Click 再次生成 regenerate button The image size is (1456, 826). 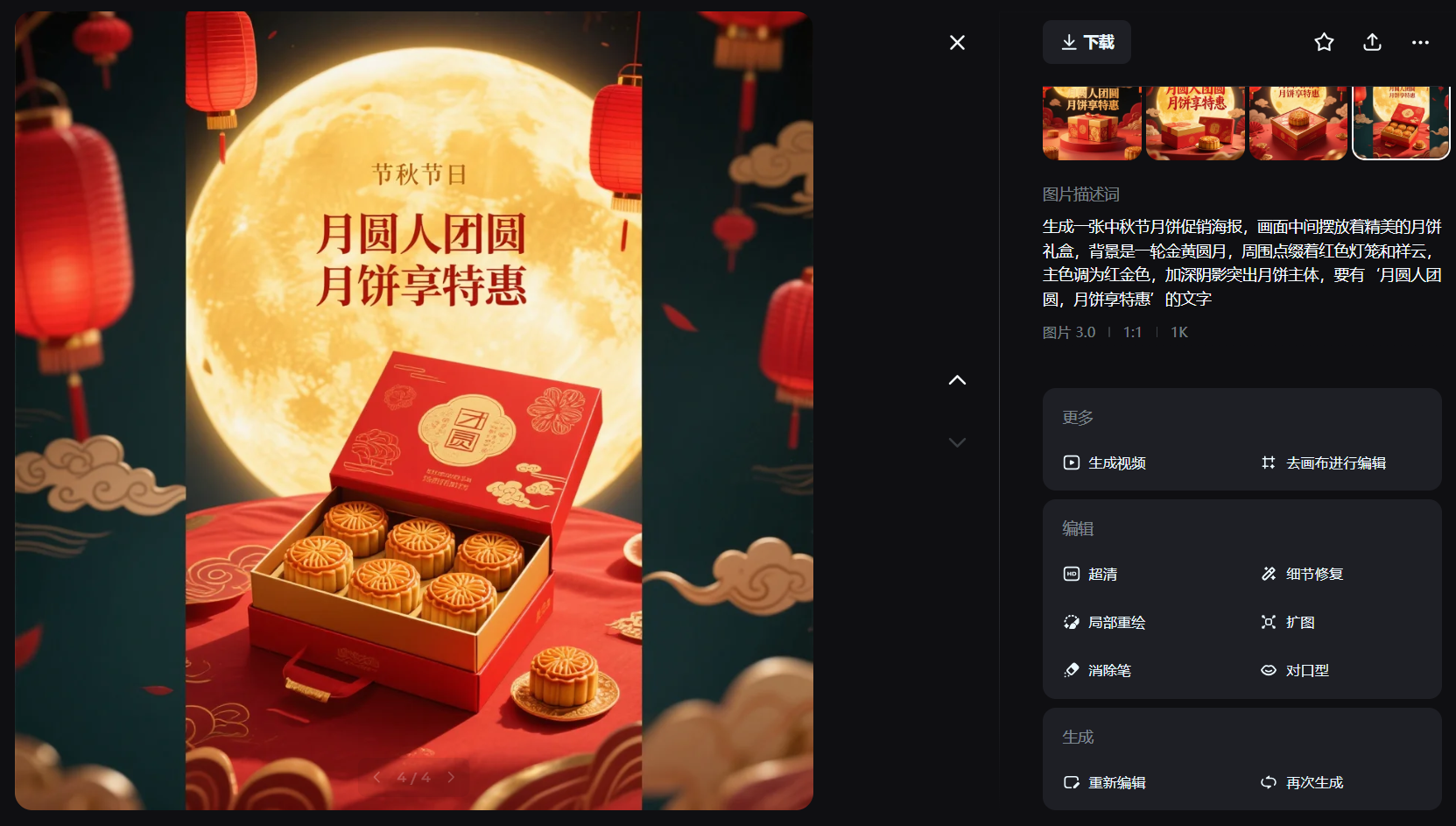click(1302, 782)
